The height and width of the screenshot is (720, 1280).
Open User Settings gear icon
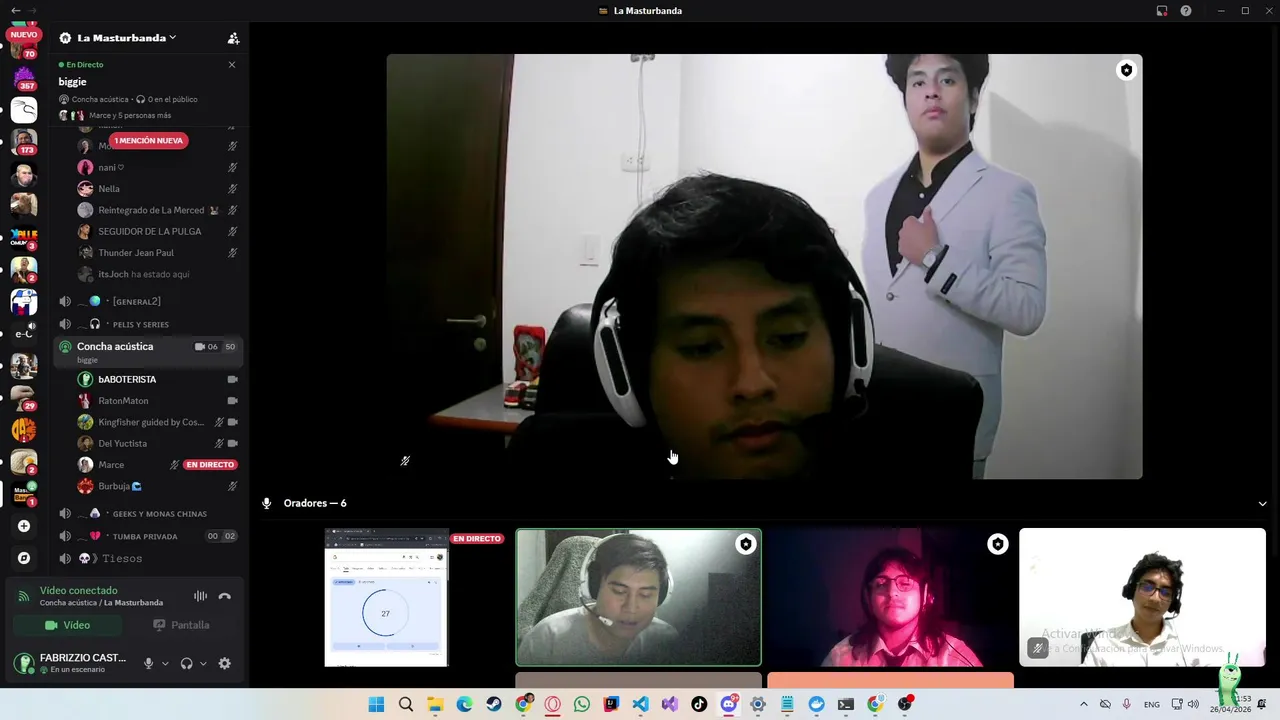tap(224, 663)
